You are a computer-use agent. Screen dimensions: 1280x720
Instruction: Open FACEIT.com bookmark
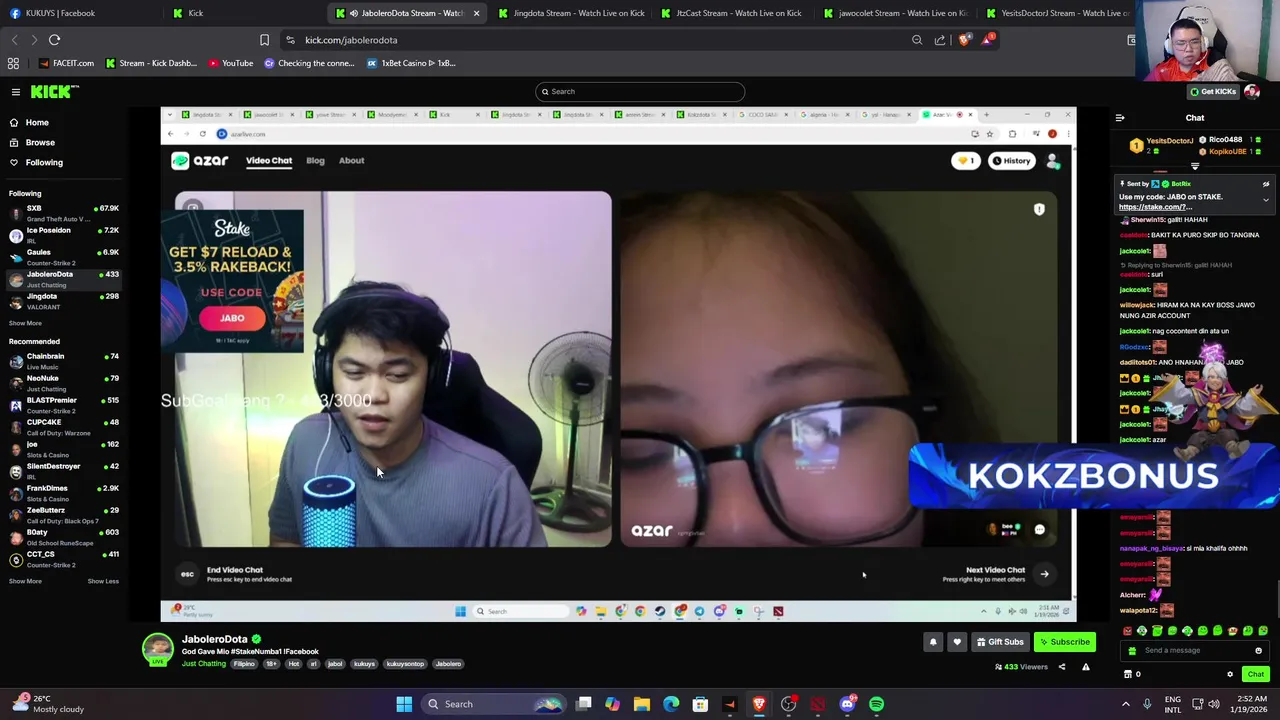coord(66,63)
